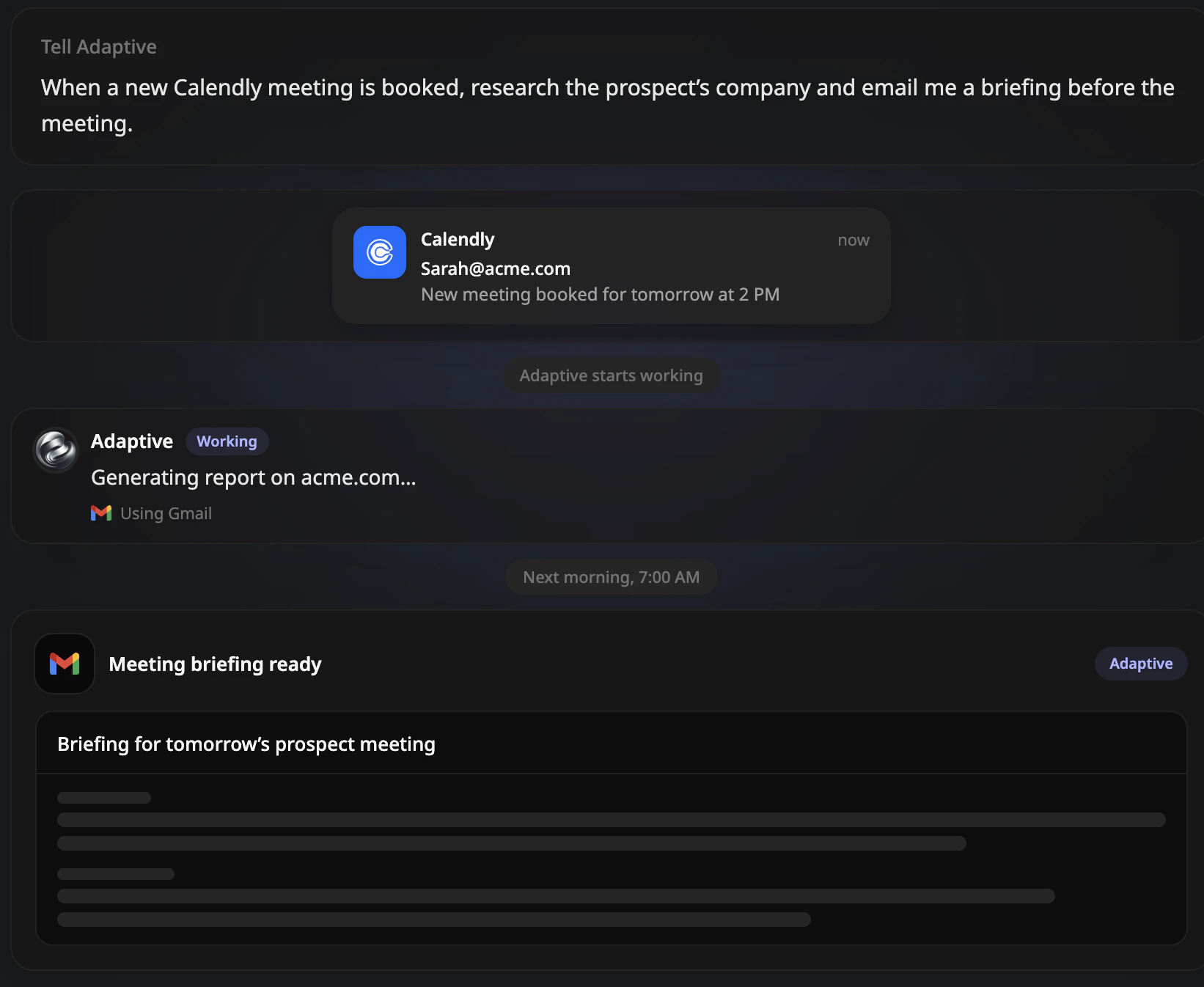
Task: Click the second placeholder paragraph in email body
Action: point(556,898)
